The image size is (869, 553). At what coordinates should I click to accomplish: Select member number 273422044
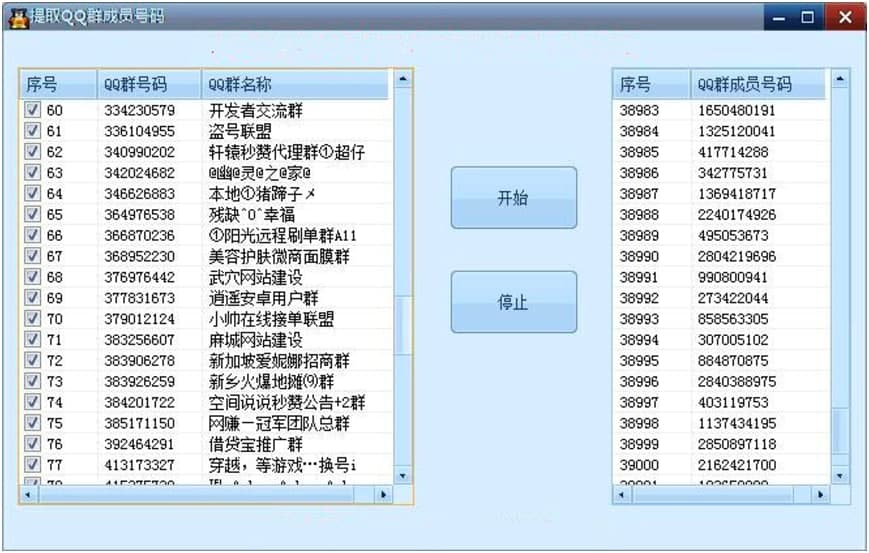tap(733, 298)
